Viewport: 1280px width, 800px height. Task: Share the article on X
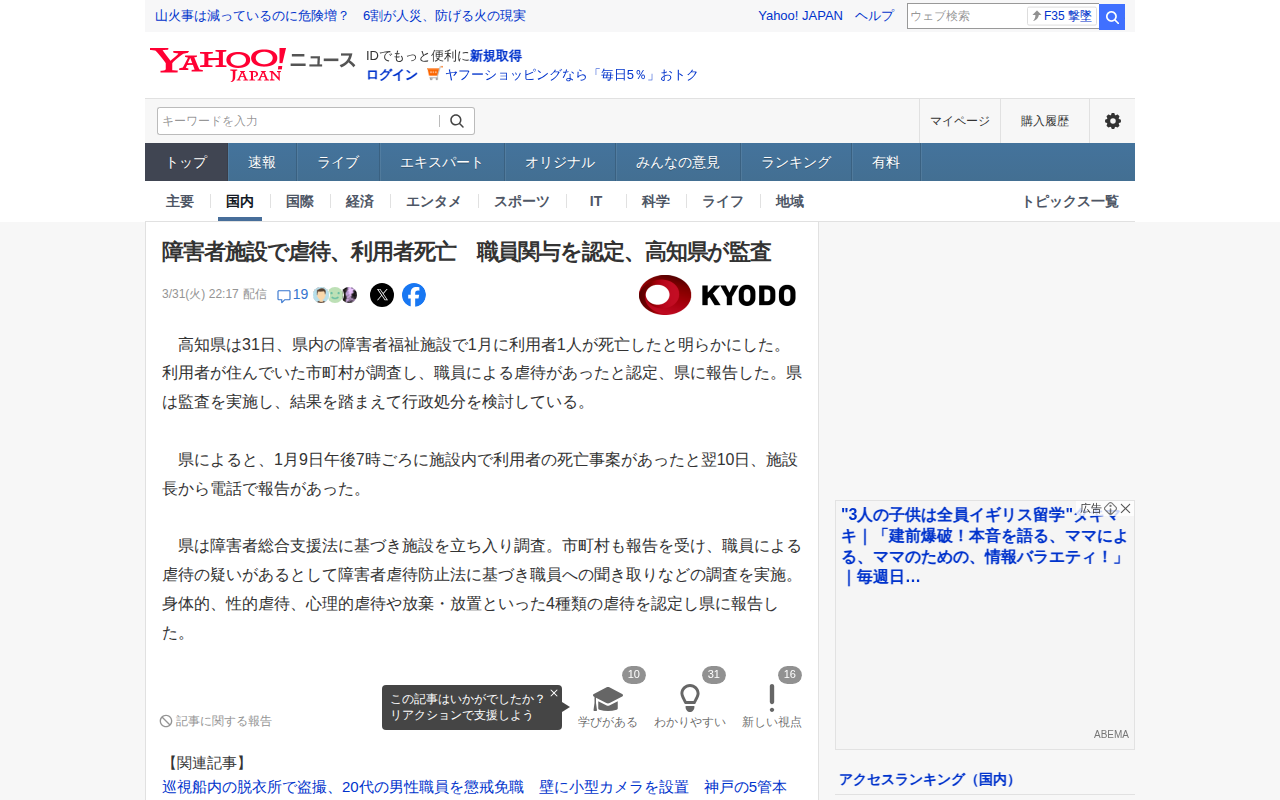[x=382, y=295]
